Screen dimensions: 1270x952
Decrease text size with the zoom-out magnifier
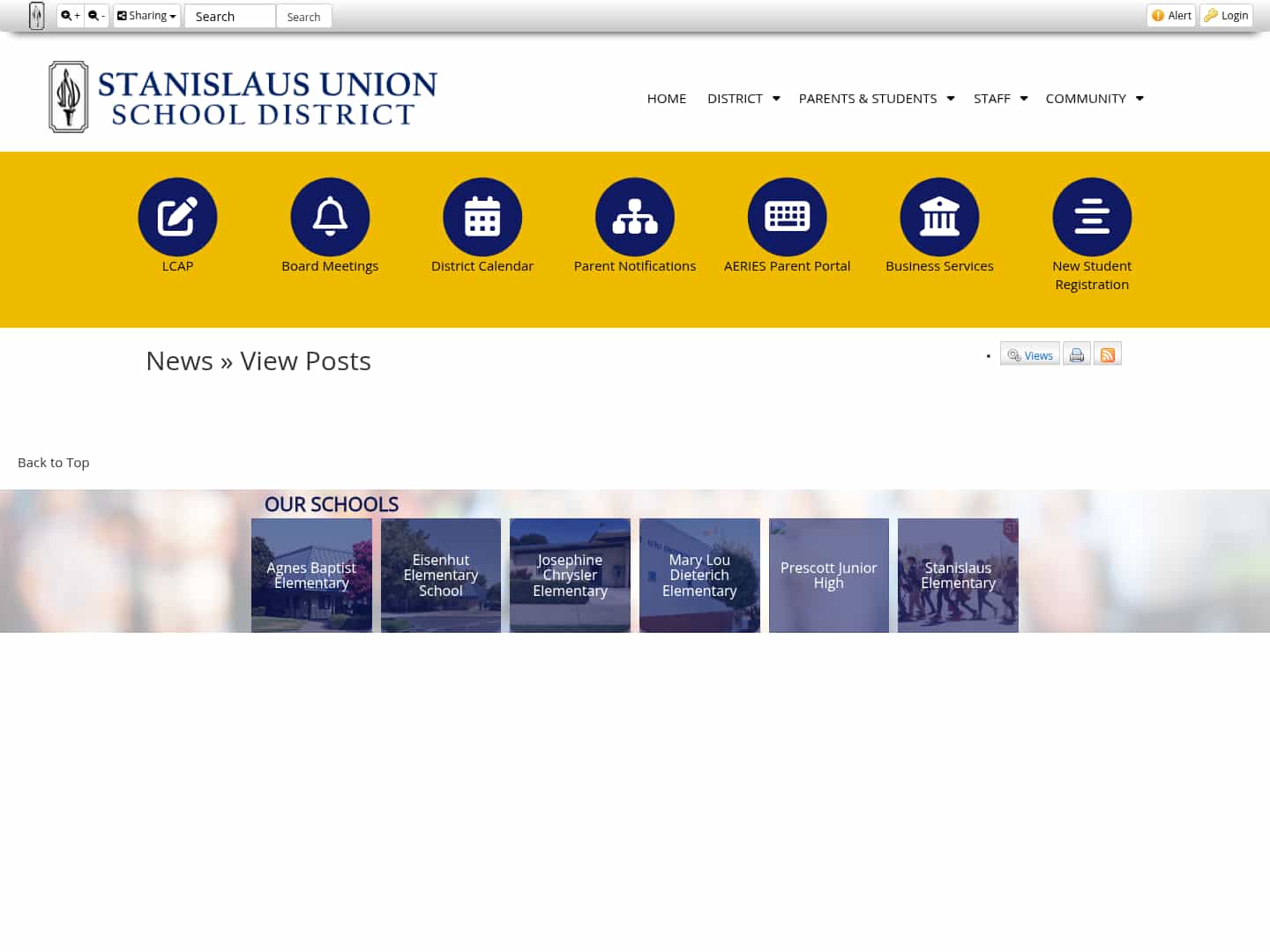pyautogui.click(x=95, y=15)
